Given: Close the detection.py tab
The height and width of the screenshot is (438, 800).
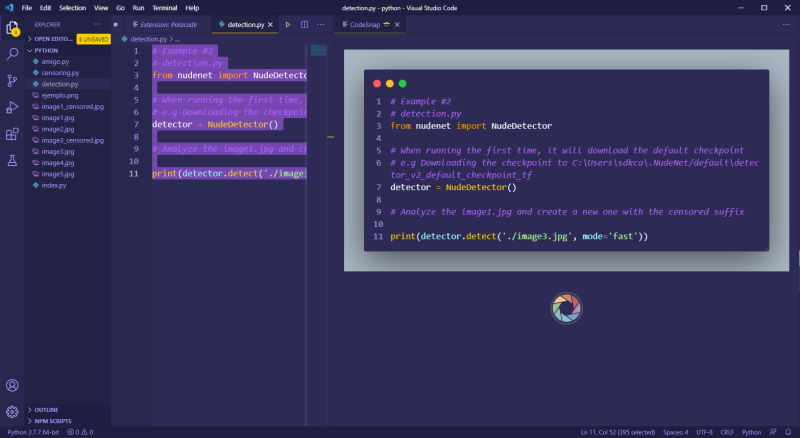Looking at the screenshot, I should coord(270,25).
